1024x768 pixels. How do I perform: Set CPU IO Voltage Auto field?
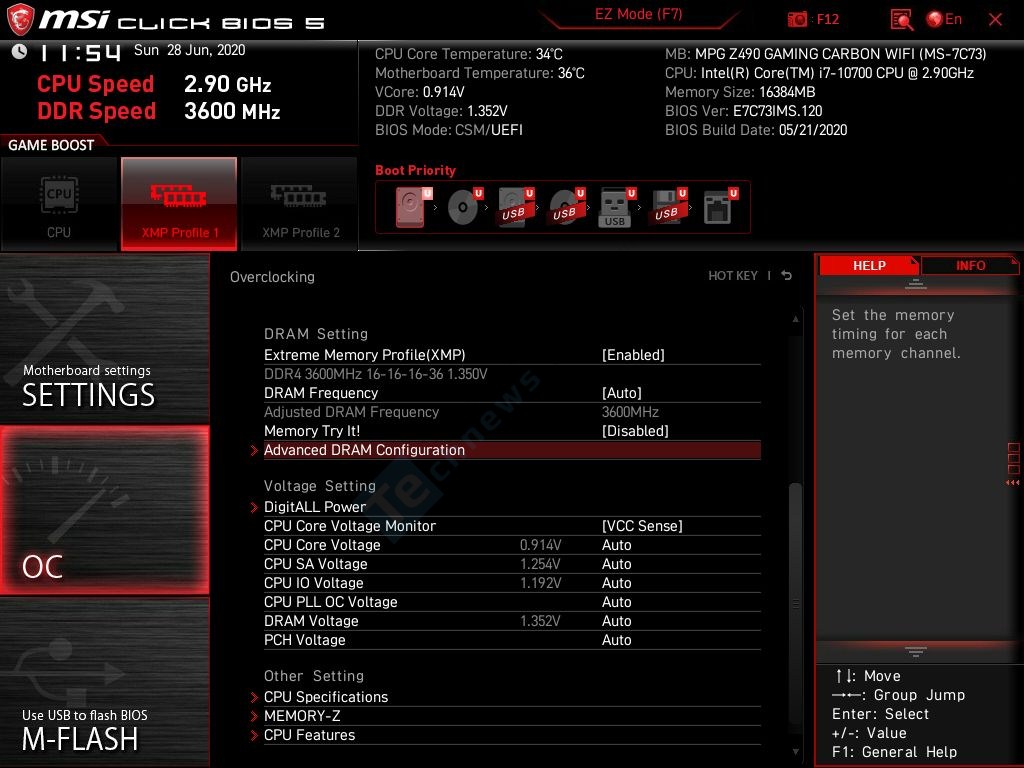[x=616, y=583]
